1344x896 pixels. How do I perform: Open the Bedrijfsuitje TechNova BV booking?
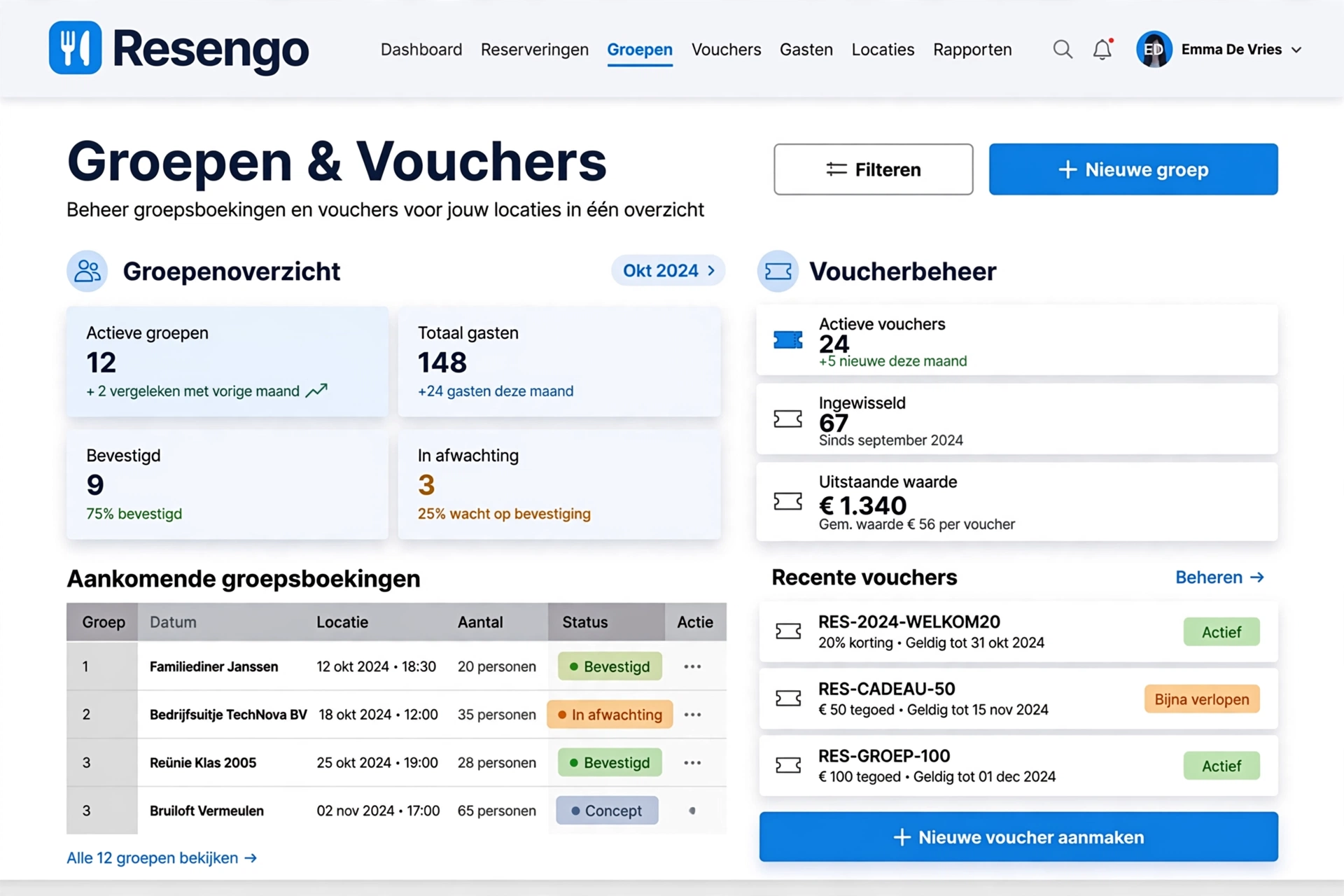coord(228,715)
